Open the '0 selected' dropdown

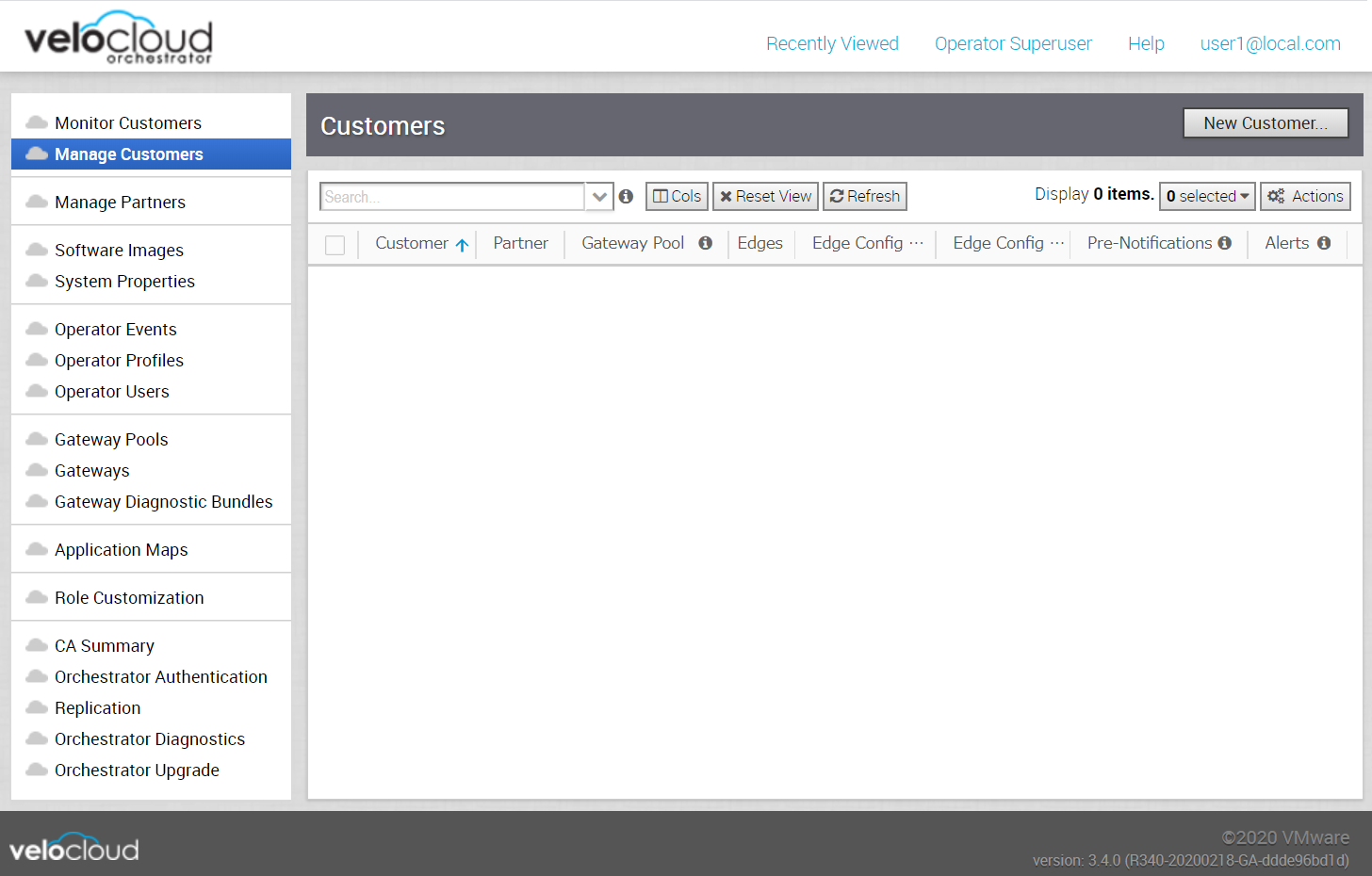pos(1206,196)
